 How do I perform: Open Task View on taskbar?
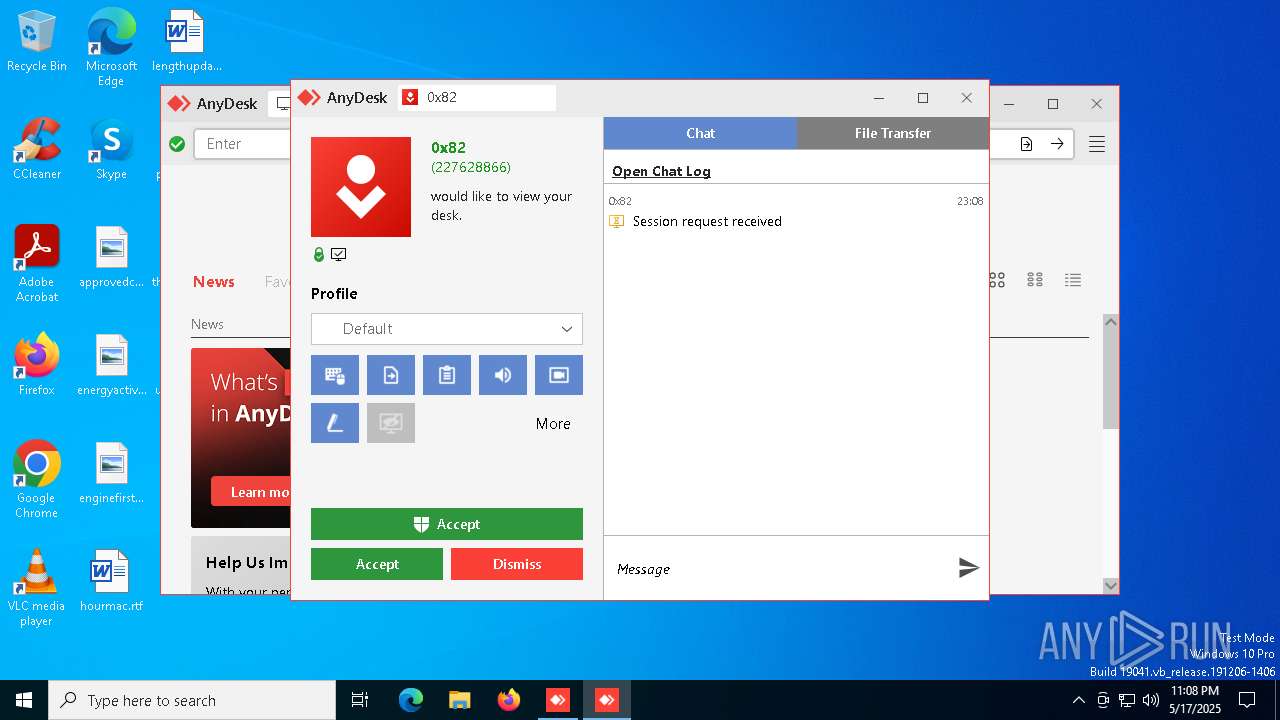[x=360, y=700]
